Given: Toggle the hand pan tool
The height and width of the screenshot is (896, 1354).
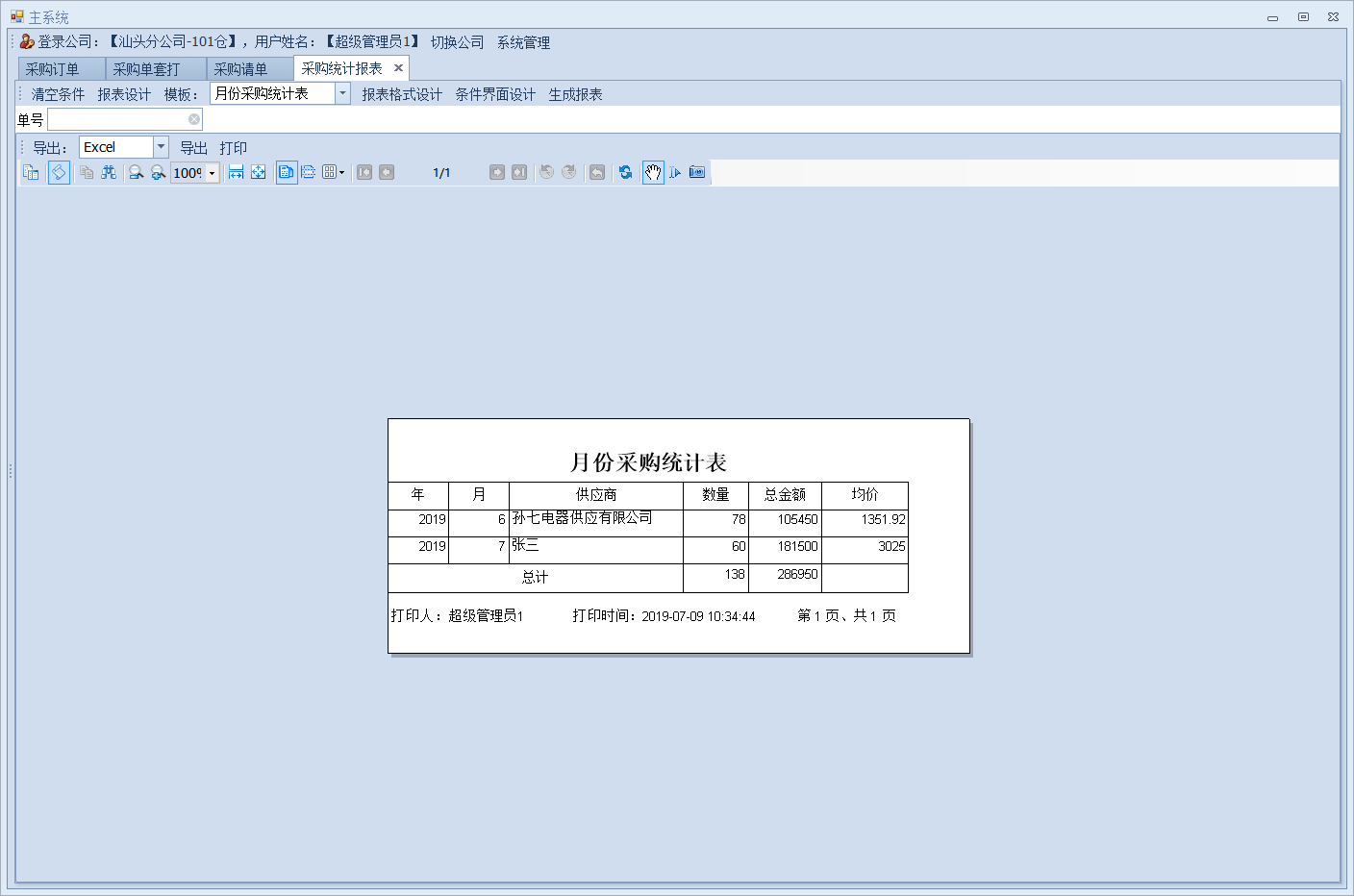Looking at the screenshot, I should pyautogui.click(x=653, y=172).
